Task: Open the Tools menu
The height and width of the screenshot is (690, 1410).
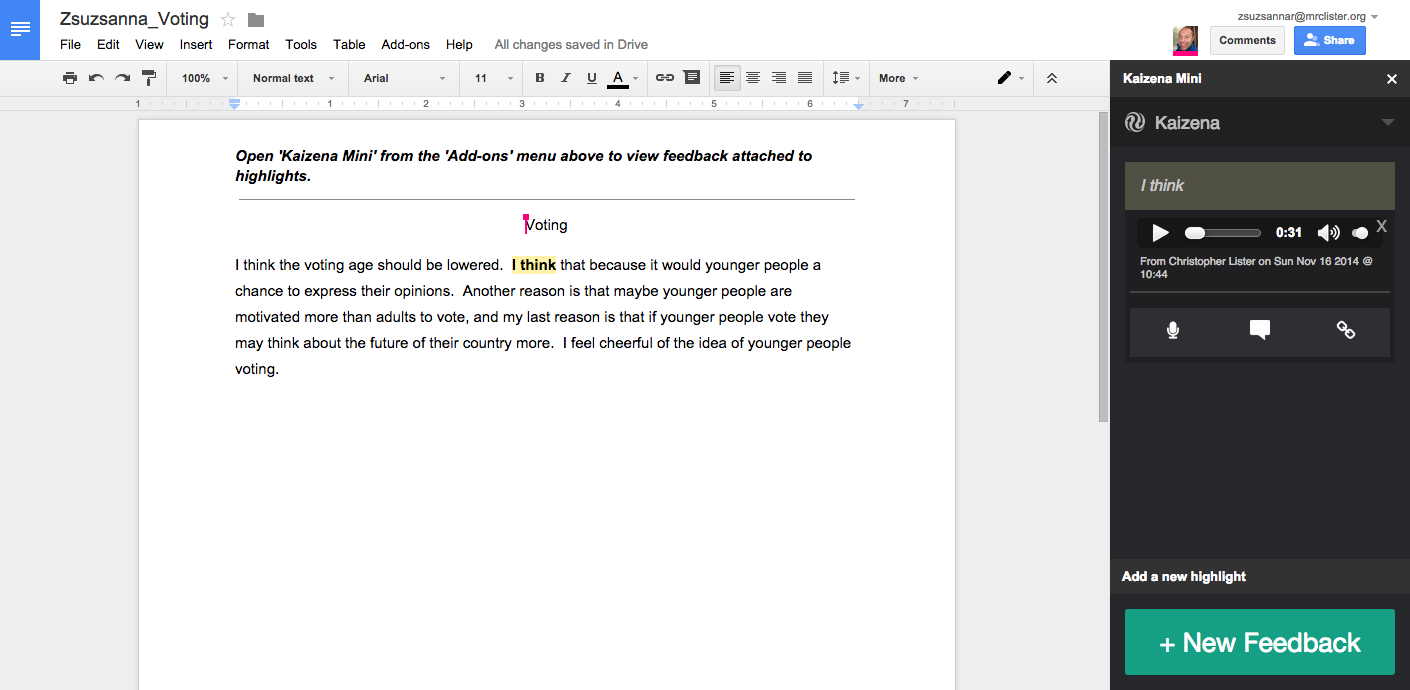Action: [x=301, y=44]
